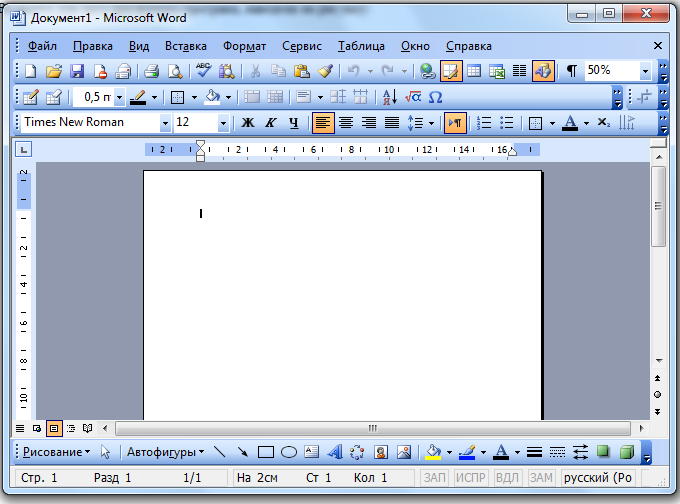Open the Columns layout icon
This screenshot has height=504, width=680.
coord(520,71)
